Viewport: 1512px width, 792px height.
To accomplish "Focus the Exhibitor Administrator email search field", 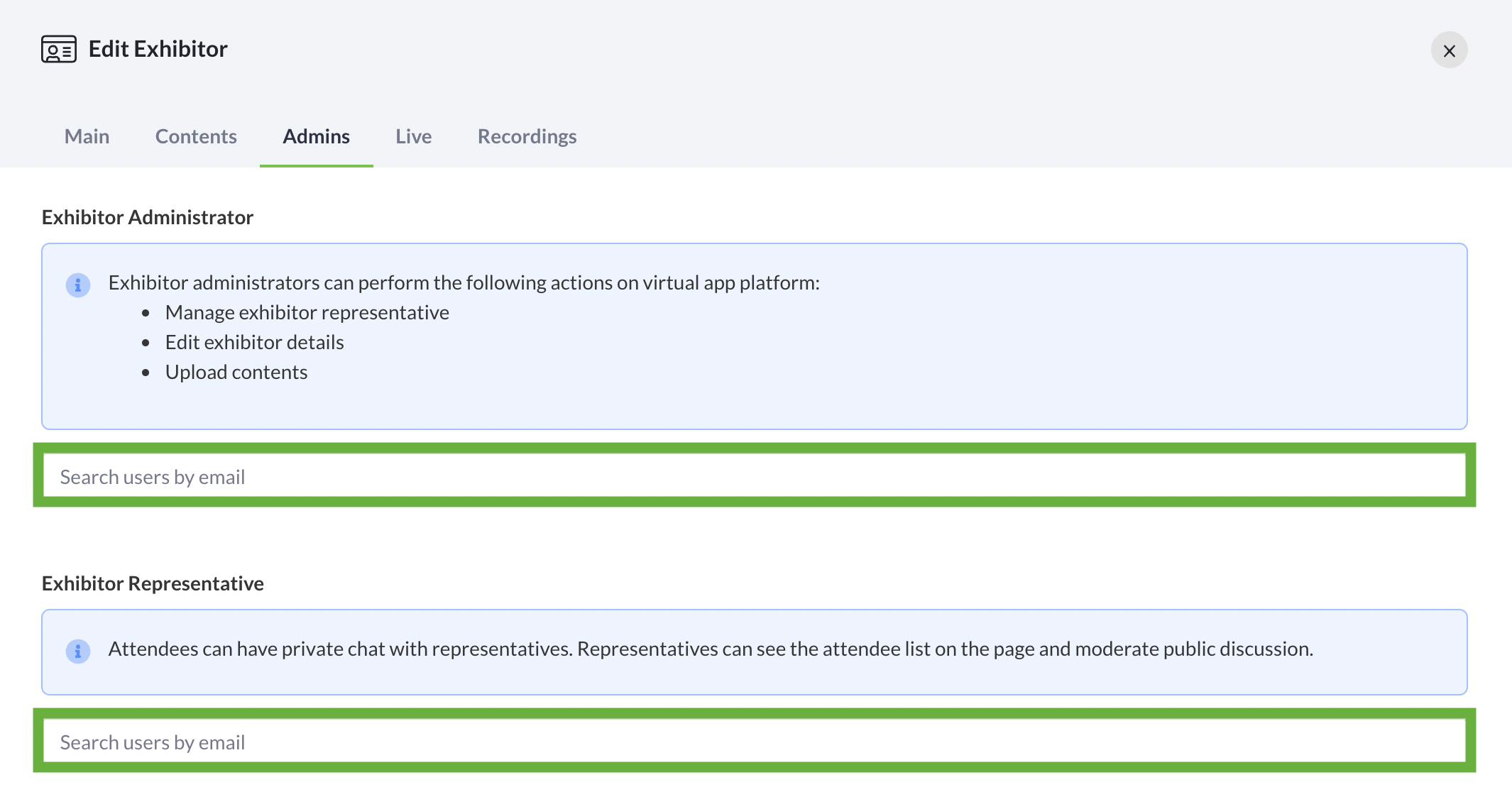I will tap(754, 476).
